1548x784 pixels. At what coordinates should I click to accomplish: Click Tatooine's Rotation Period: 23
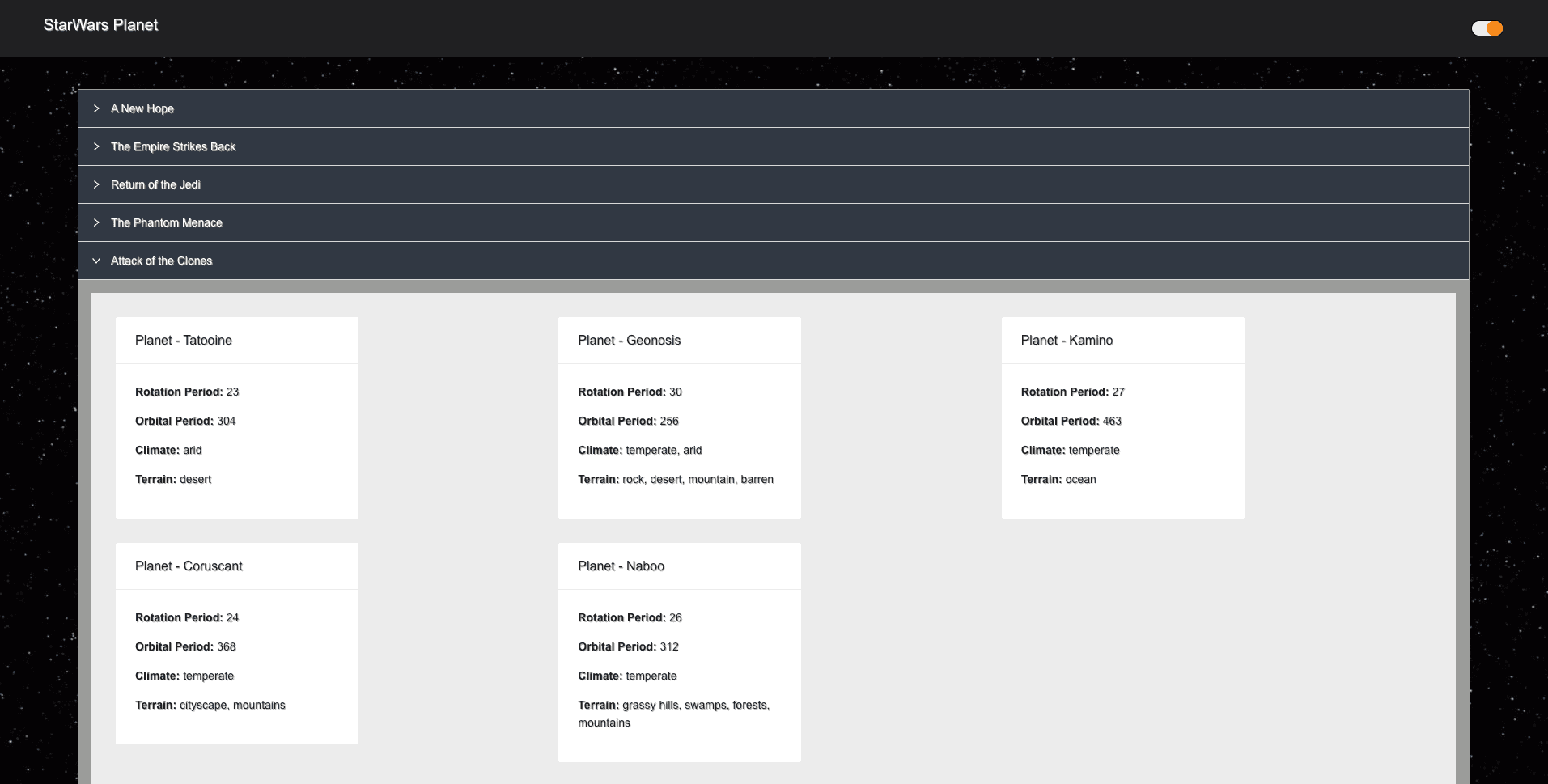(x=187, y=392)
